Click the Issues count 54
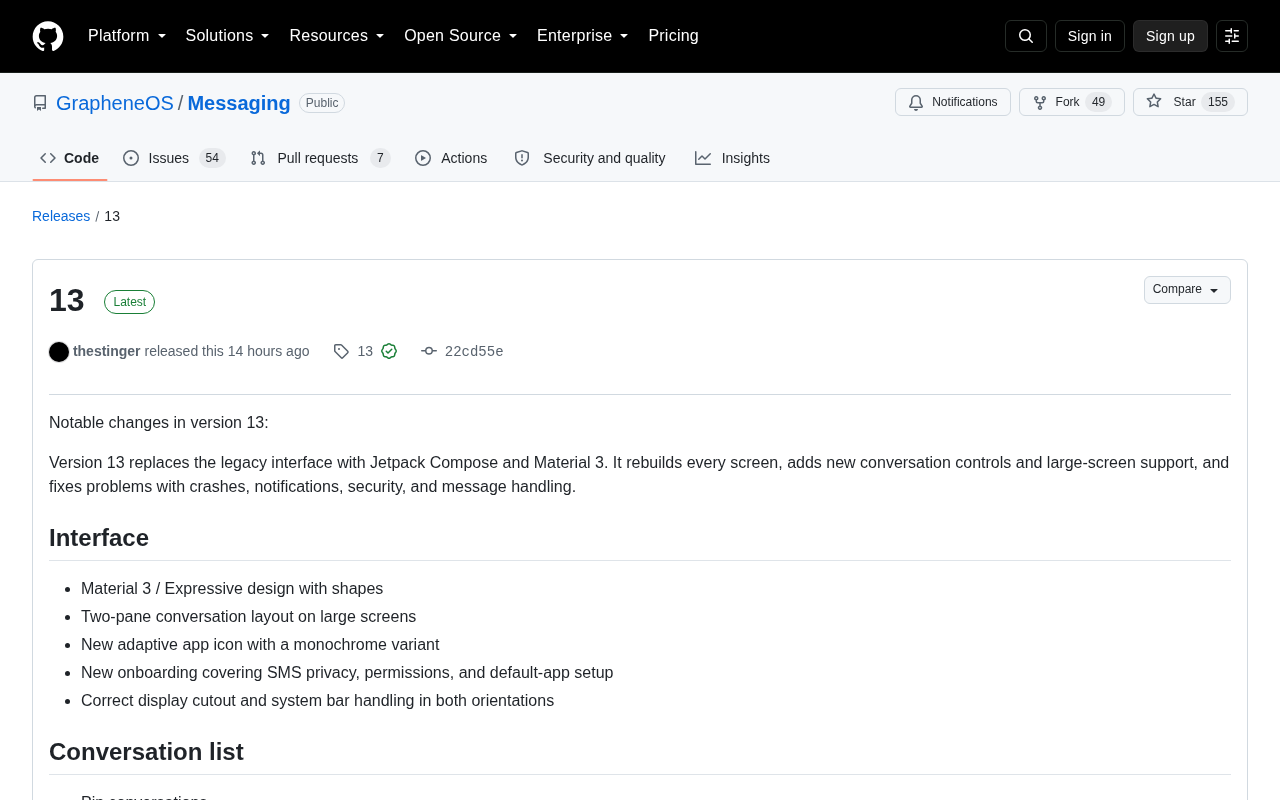The width and height of the screenshot is (1280, 800). [212, 158]
